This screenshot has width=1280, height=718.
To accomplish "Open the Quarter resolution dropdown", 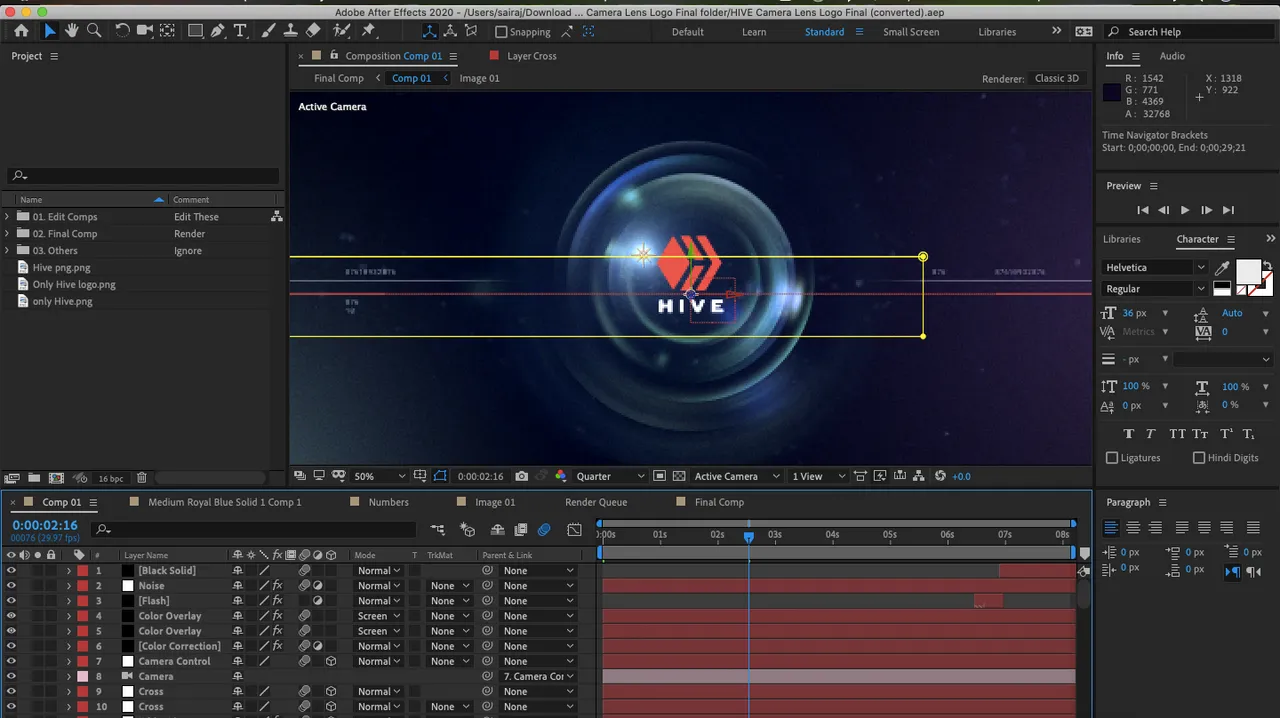I will click(609, 476).
